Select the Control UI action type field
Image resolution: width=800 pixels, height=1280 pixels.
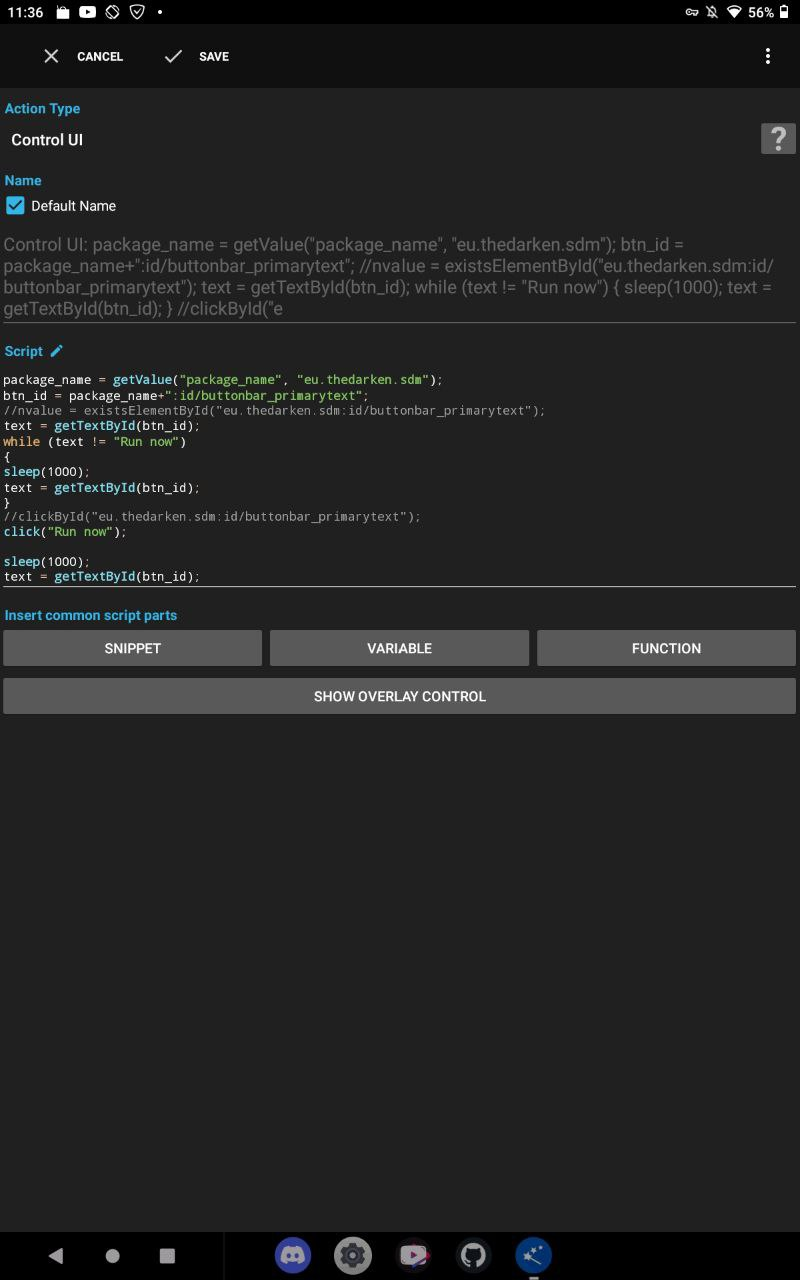[47, 140]
